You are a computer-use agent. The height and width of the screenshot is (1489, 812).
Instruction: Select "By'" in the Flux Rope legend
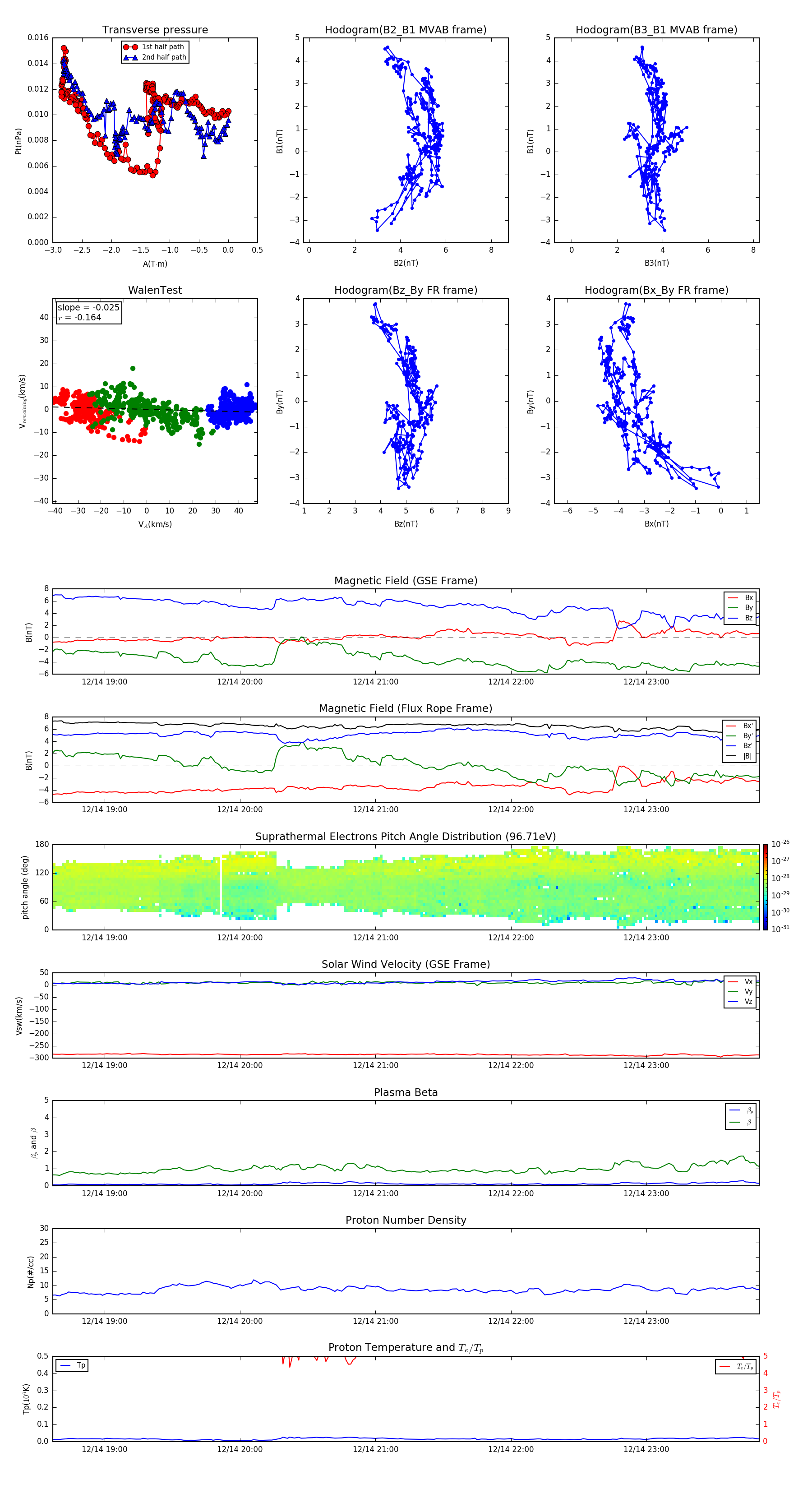click(x=740, y=736)
